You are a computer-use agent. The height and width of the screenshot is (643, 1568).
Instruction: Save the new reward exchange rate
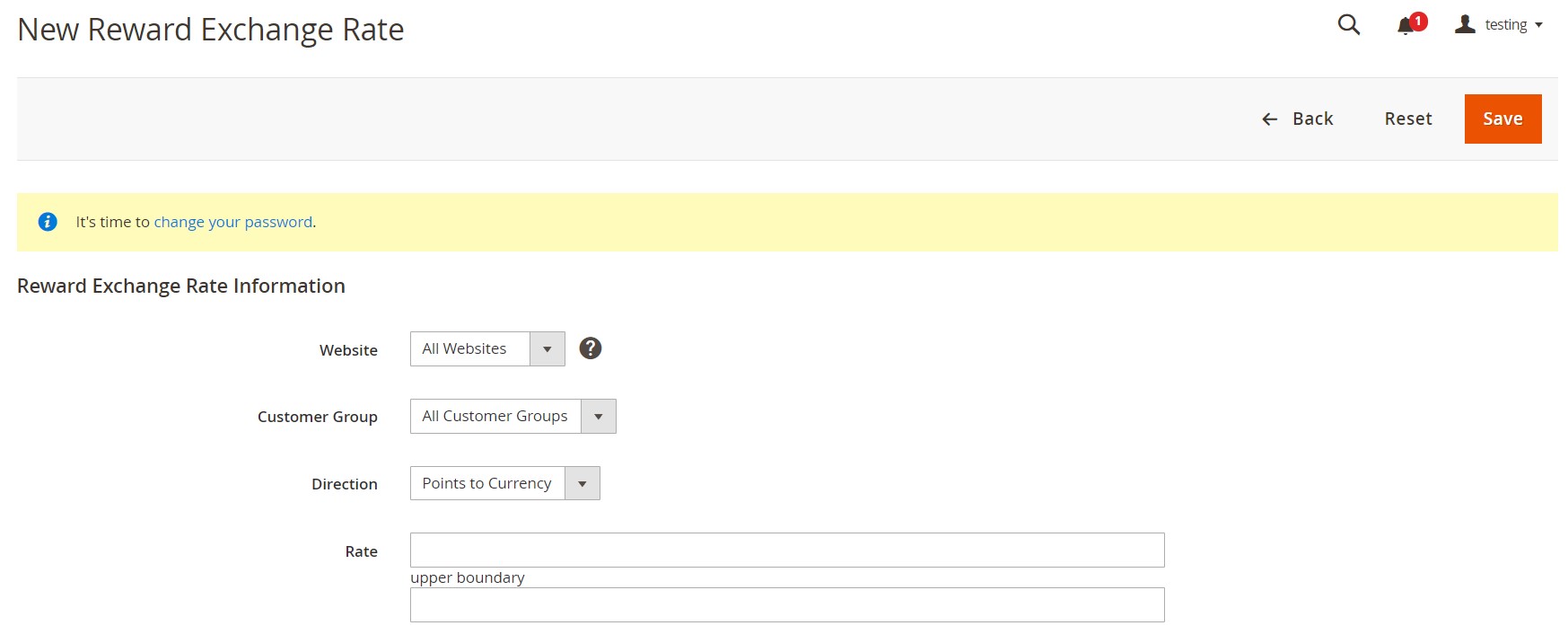(x=1502, y=119)
